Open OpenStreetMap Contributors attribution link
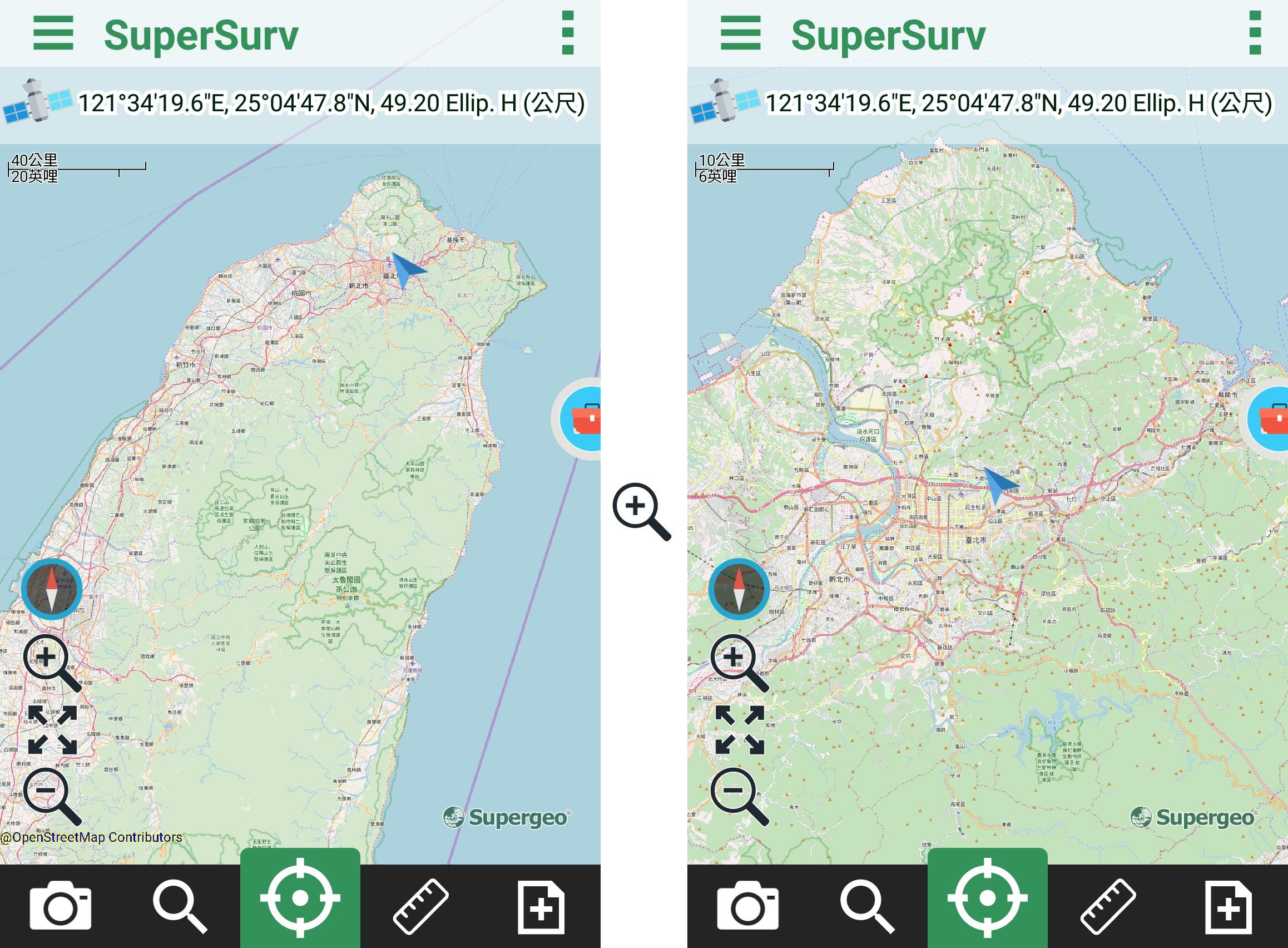 coord(91,837)
